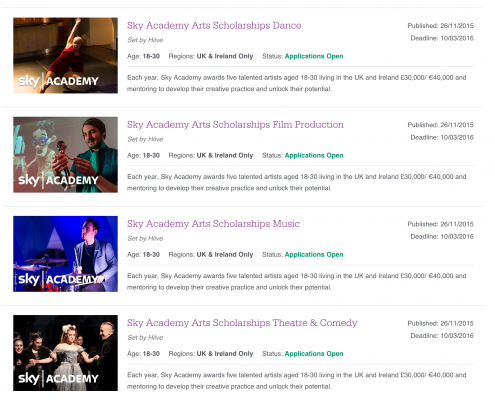This screenshot has height=400, width=495.
Task: Click the Dance scholarship description paragraph
Action: point(297,83)
